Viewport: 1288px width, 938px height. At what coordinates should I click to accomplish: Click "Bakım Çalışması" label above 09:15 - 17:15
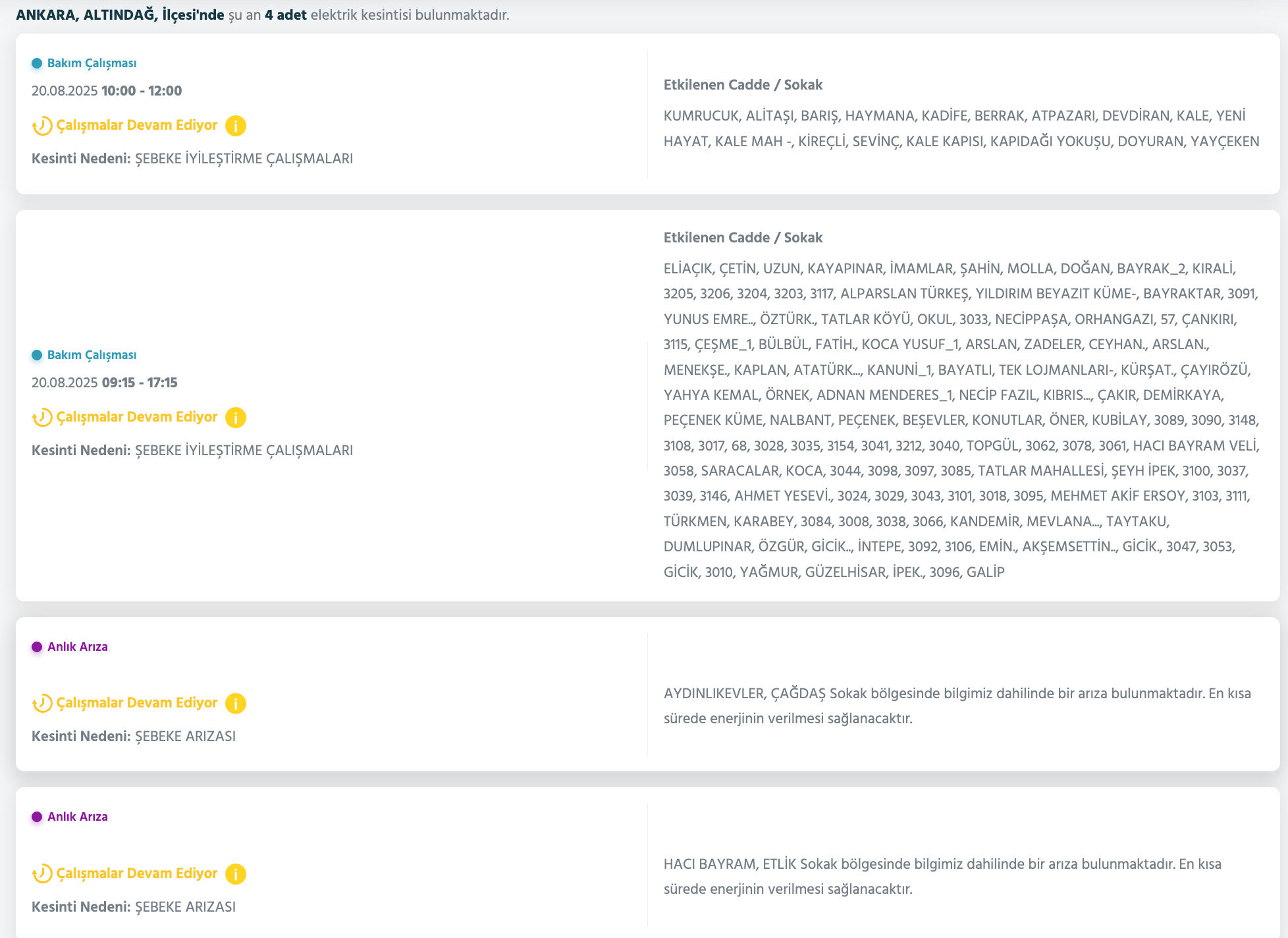coord(92,355)
